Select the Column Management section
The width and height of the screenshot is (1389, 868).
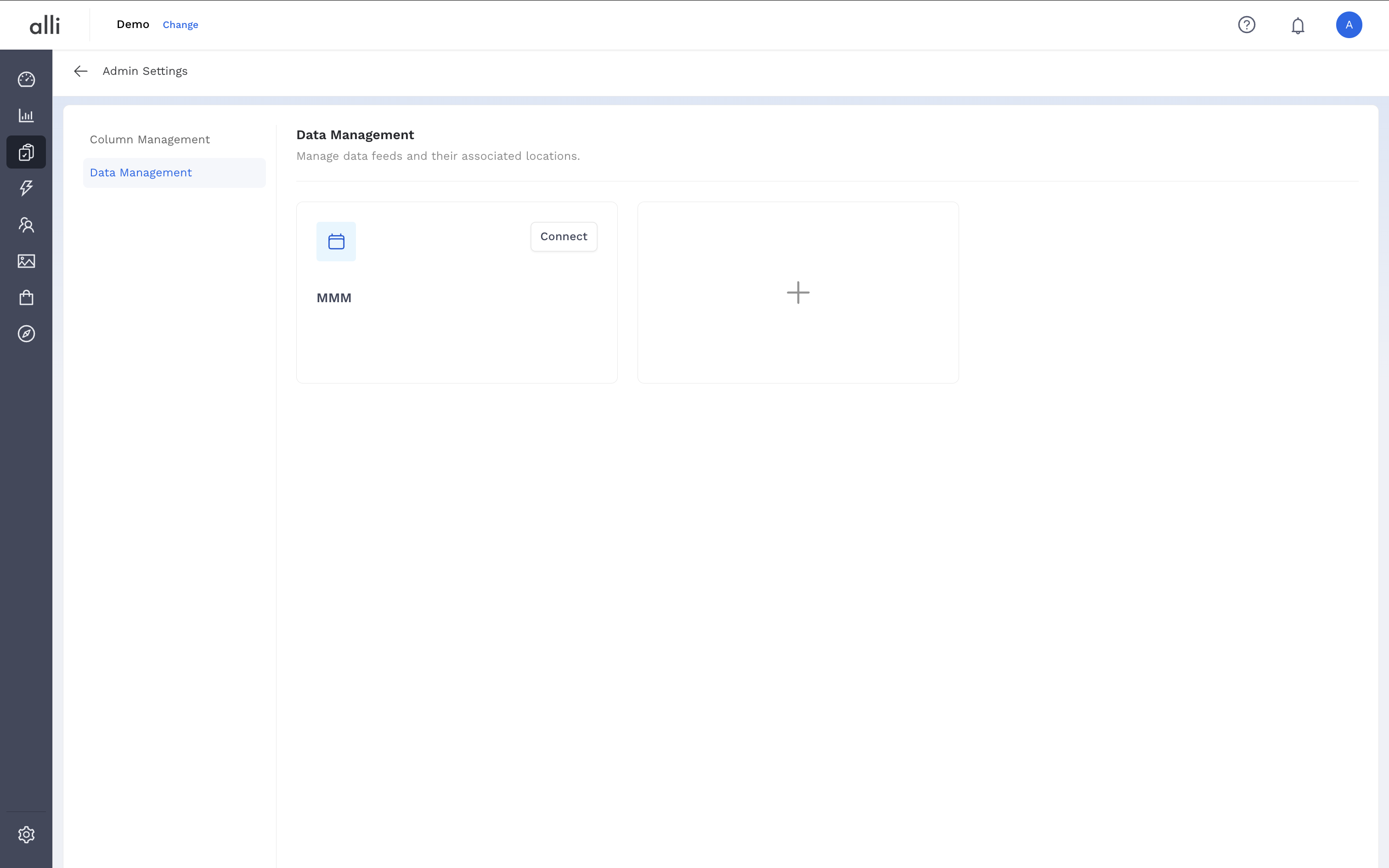tap(150, 139)
